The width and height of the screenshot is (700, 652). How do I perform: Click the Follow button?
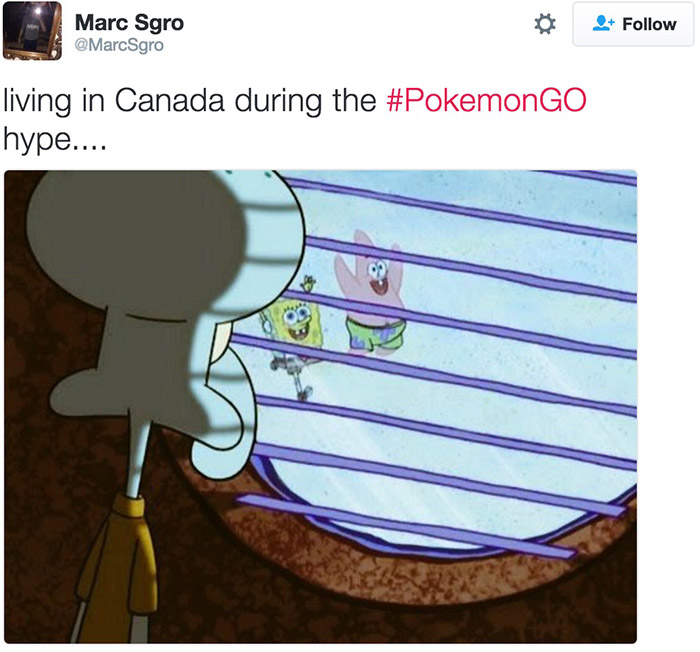click(633, 24)
